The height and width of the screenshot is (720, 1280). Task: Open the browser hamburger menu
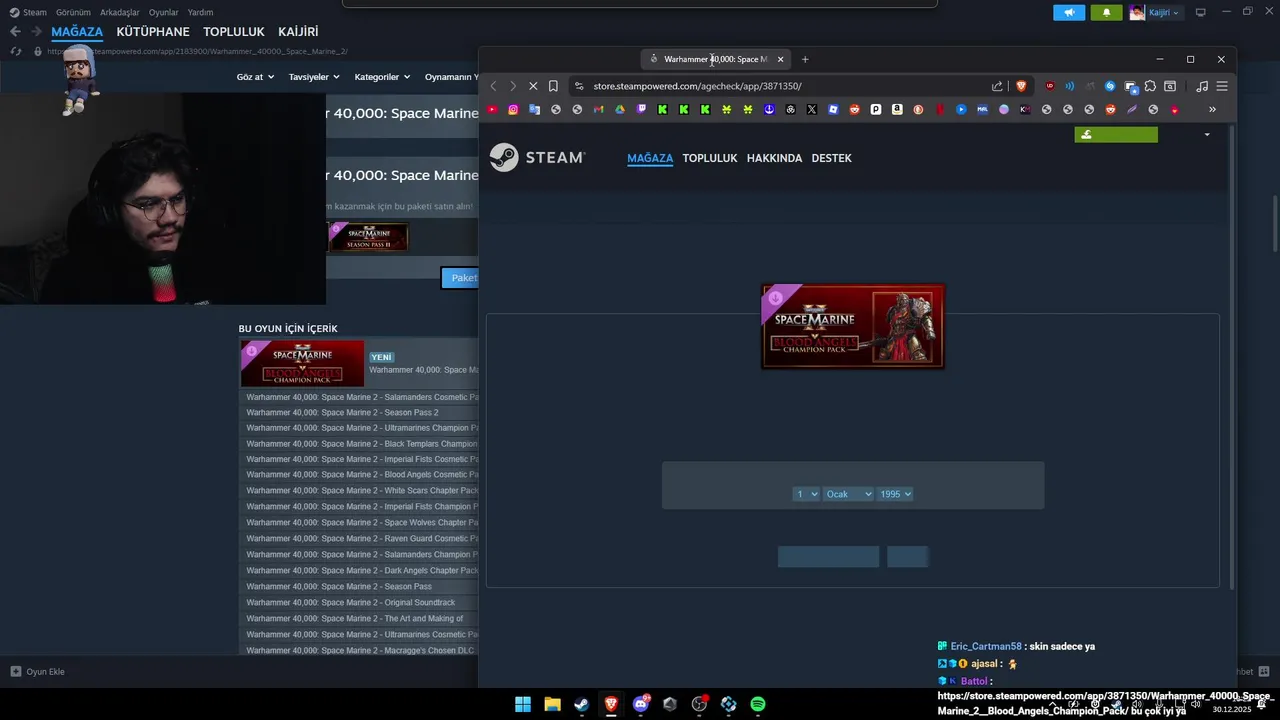click(x=1222, y=86)
